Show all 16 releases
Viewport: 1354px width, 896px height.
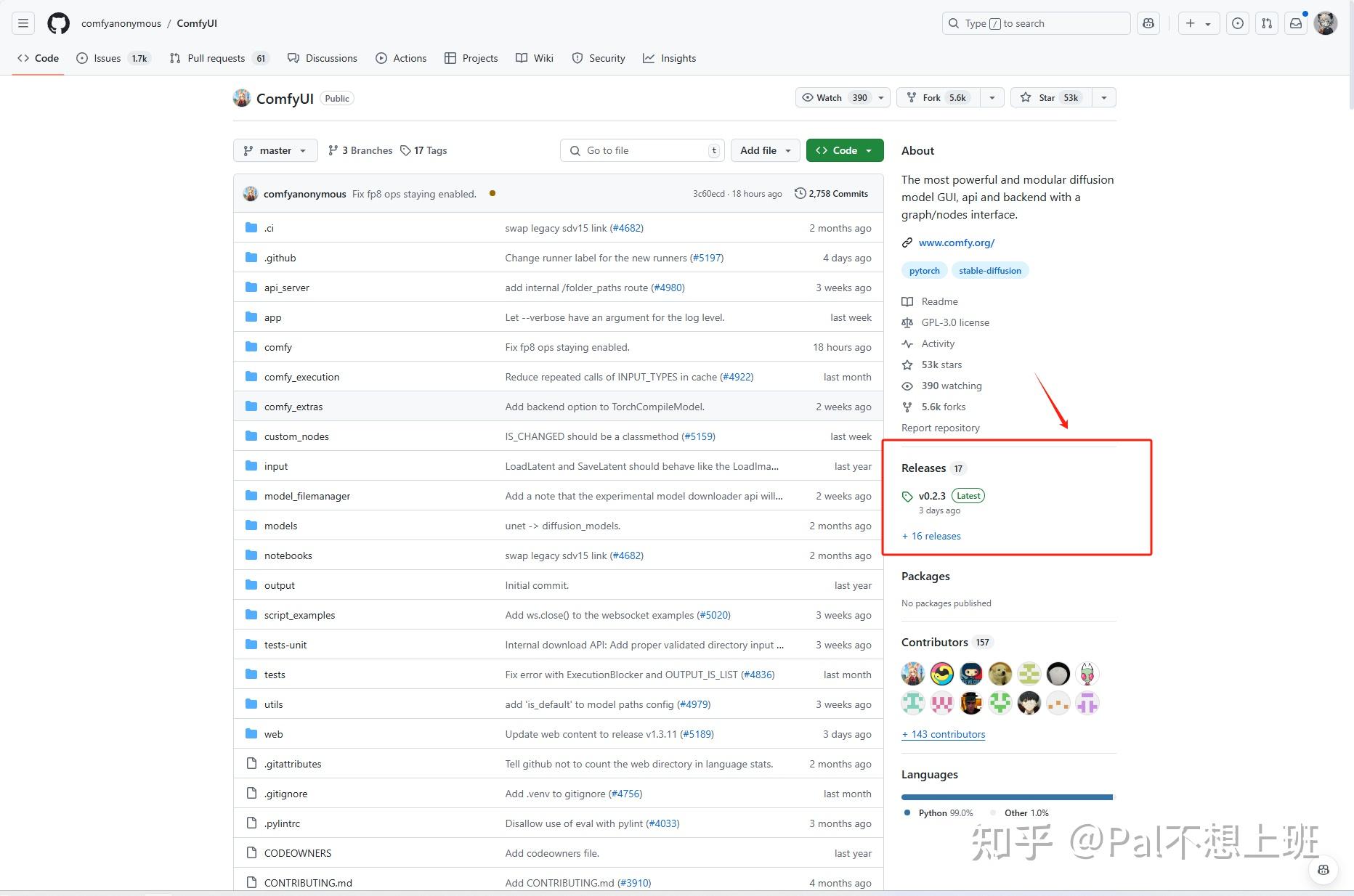[x=931, y=536]
